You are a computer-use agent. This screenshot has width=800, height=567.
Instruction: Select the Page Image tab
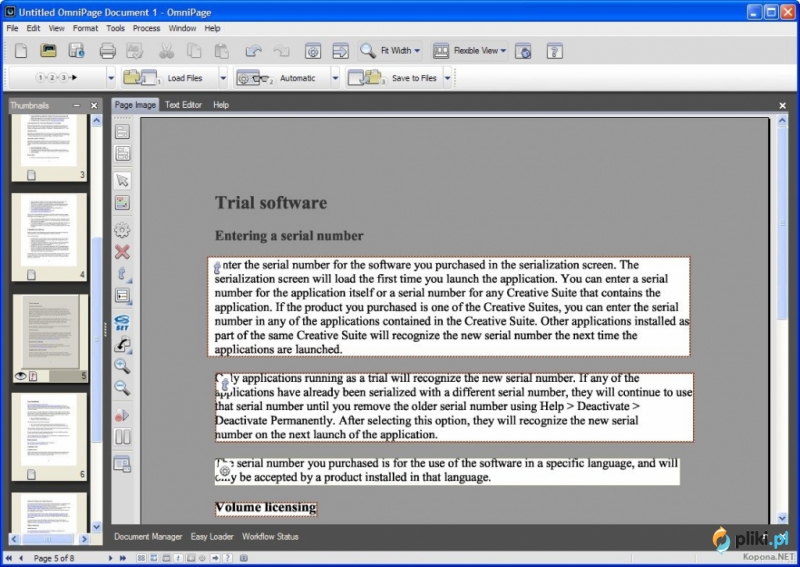(135, 105)
